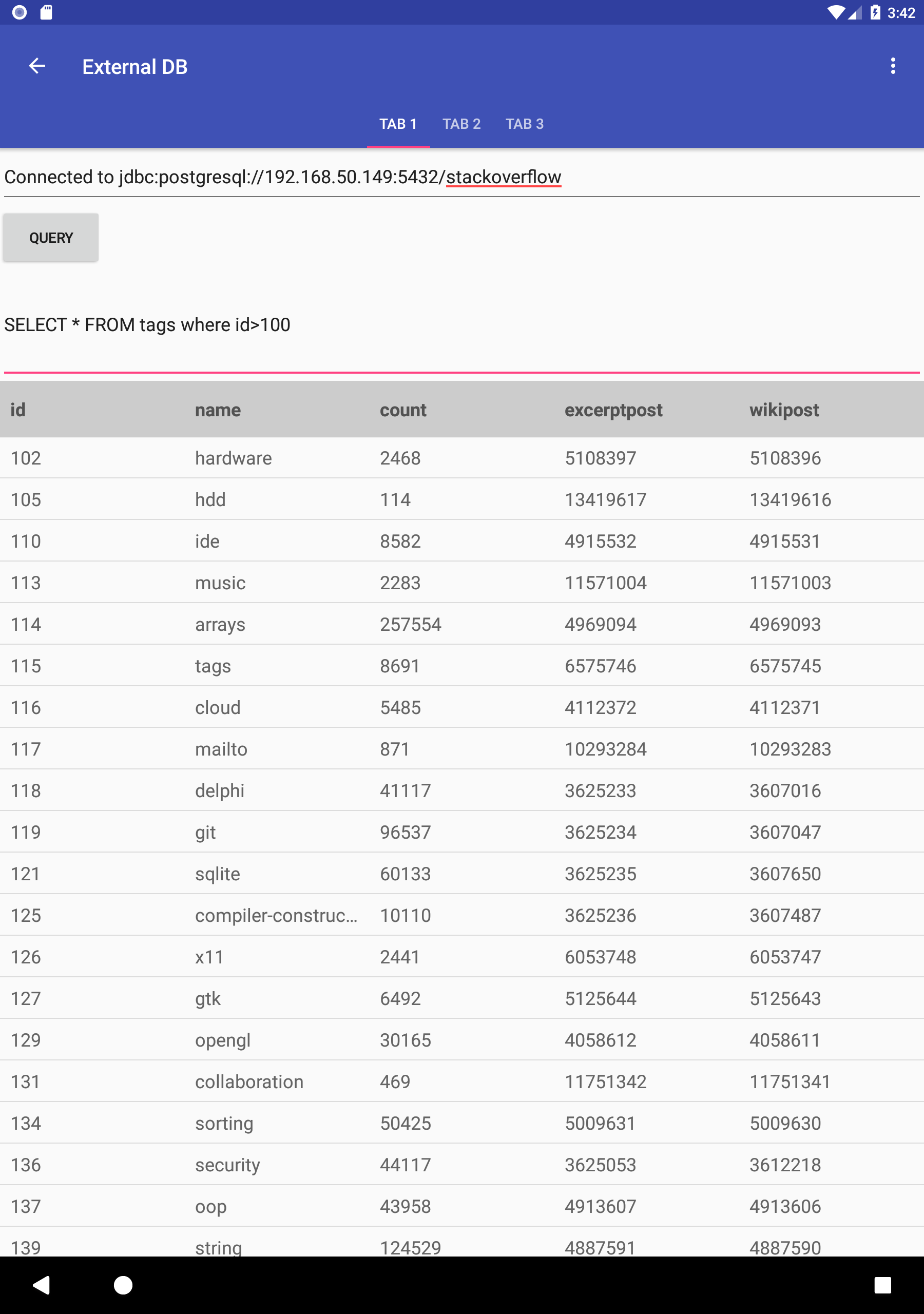The width and height of the screenshot is (924, 1314).
Task: Switch to TAB 2
Action: pyautogui.click(x=461, y=124)
